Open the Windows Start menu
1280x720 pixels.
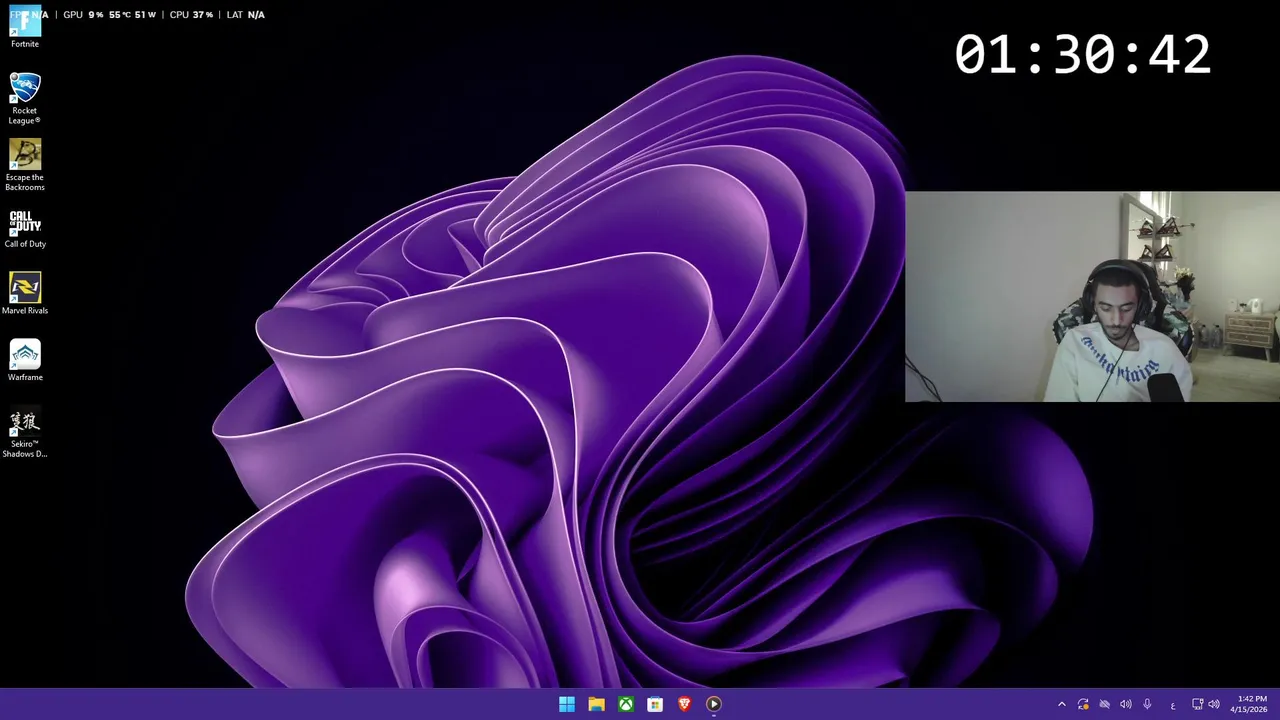point(567,704)
